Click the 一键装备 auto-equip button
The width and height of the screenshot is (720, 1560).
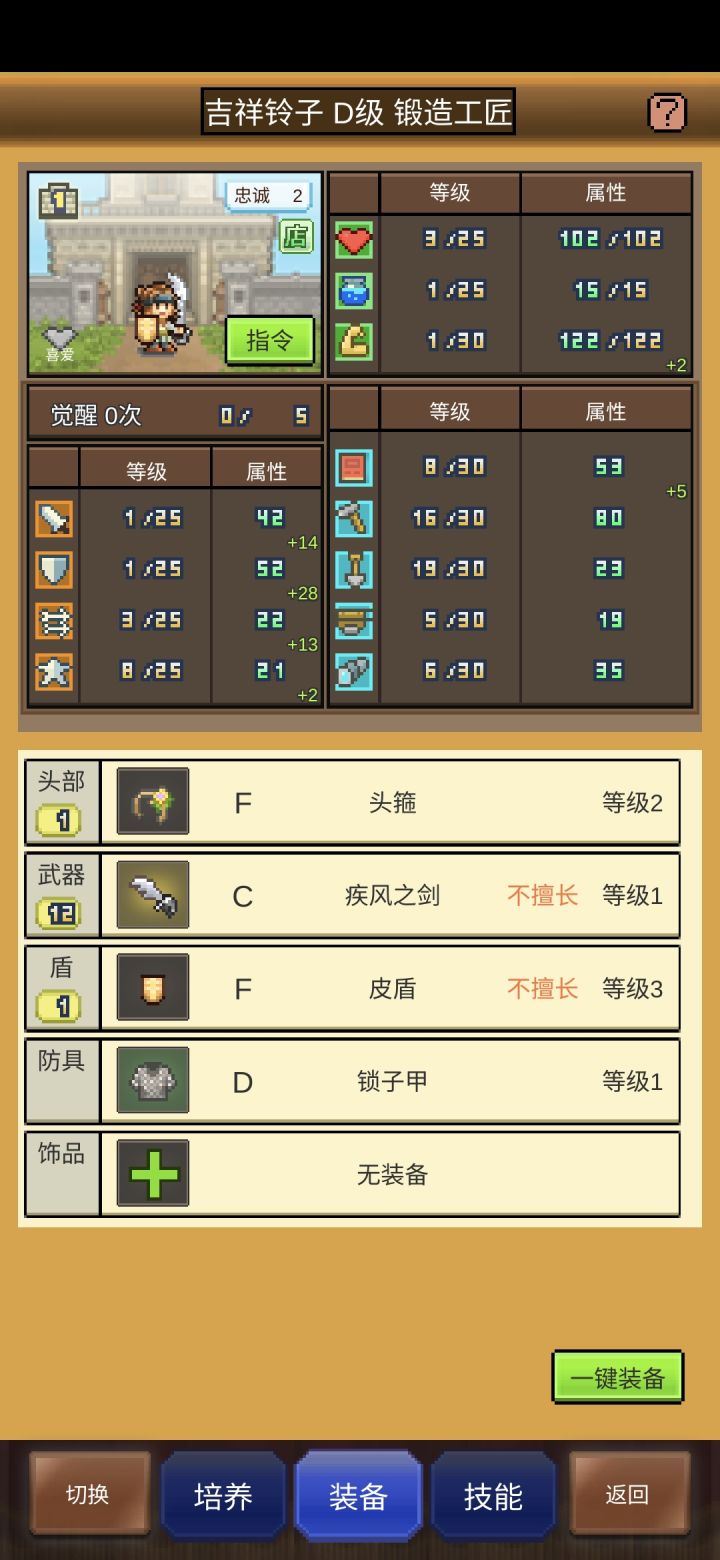pyautogui.click(x=618, y=1378)
